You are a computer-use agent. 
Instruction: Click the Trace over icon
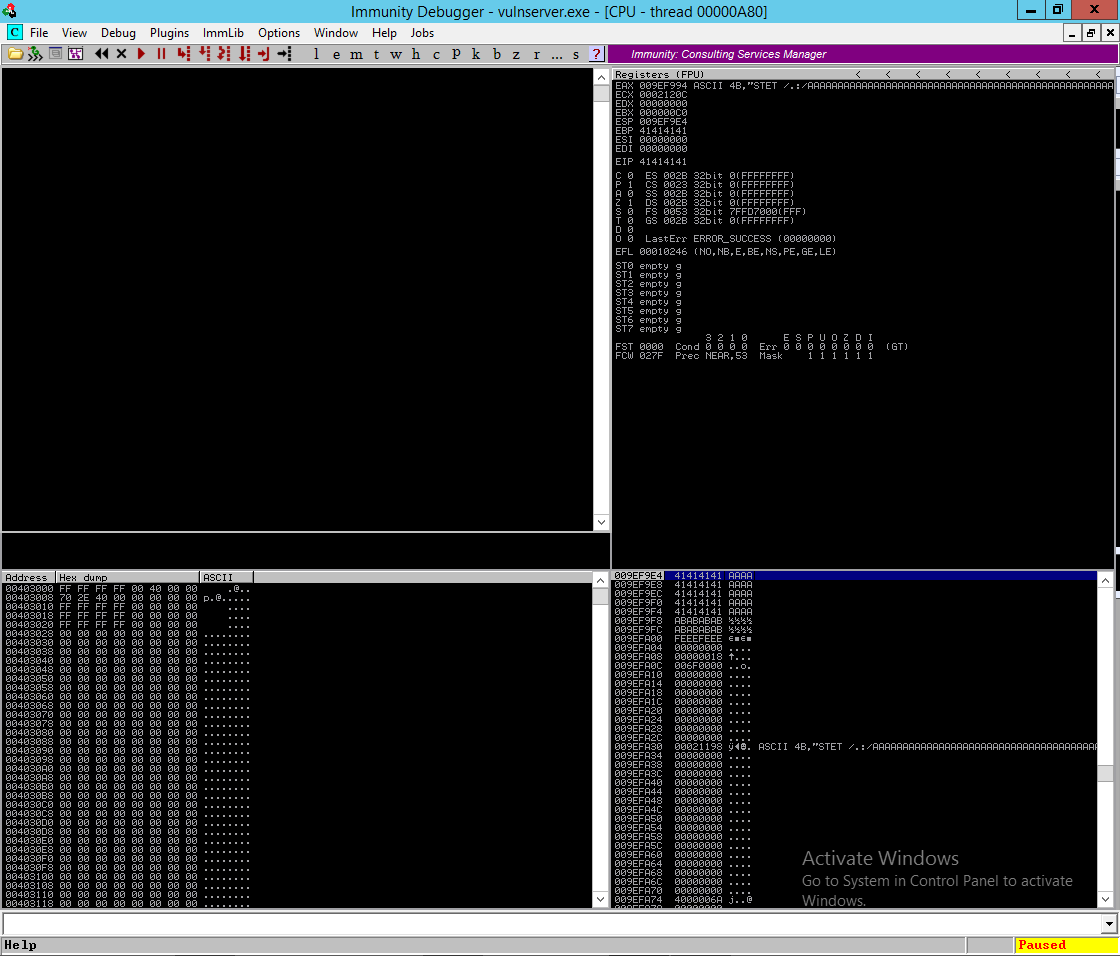coord(244,54)
